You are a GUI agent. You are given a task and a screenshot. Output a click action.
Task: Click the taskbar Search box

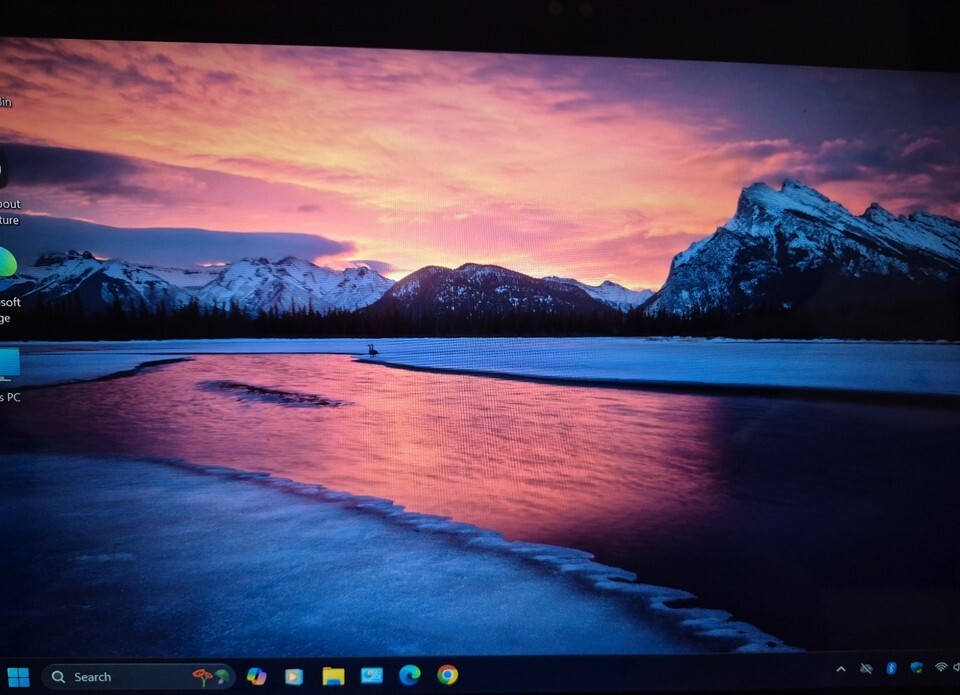(110, 677)
